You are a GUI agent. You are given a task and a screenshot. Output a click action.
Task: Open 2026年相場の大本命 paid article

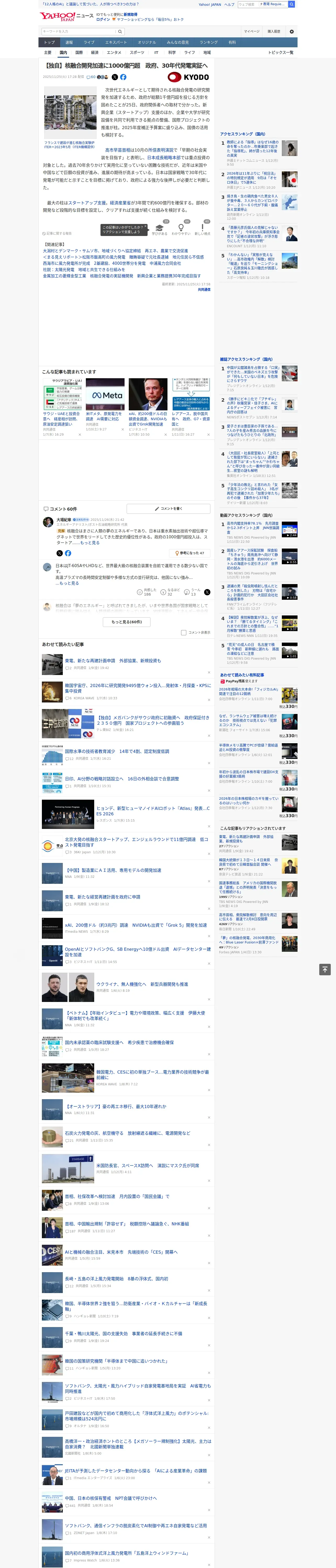249,692
